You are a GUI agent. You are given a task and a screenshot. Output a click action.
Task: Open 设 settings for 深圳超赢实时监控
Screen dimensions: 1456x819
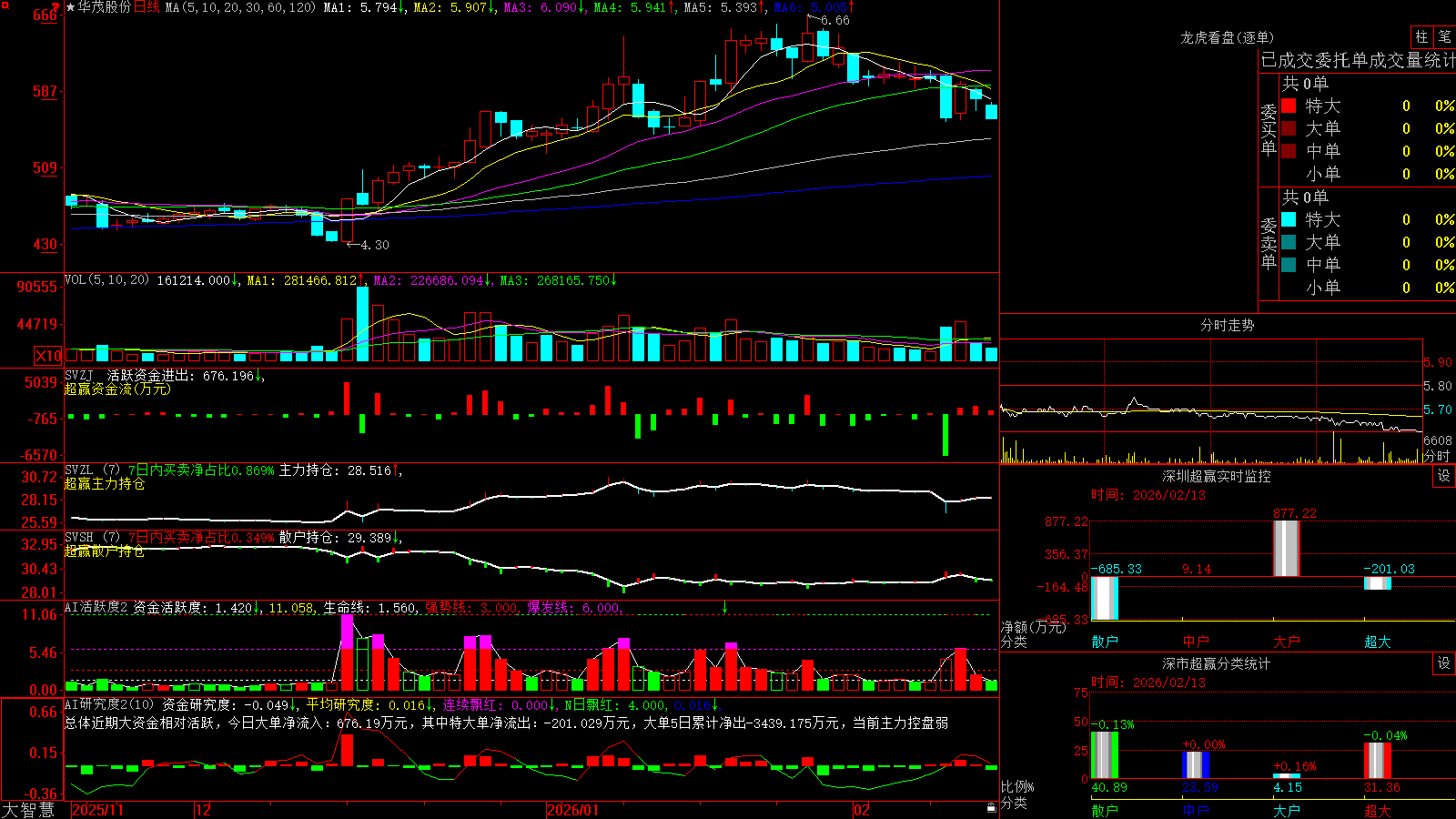(x=1444, y=476)
